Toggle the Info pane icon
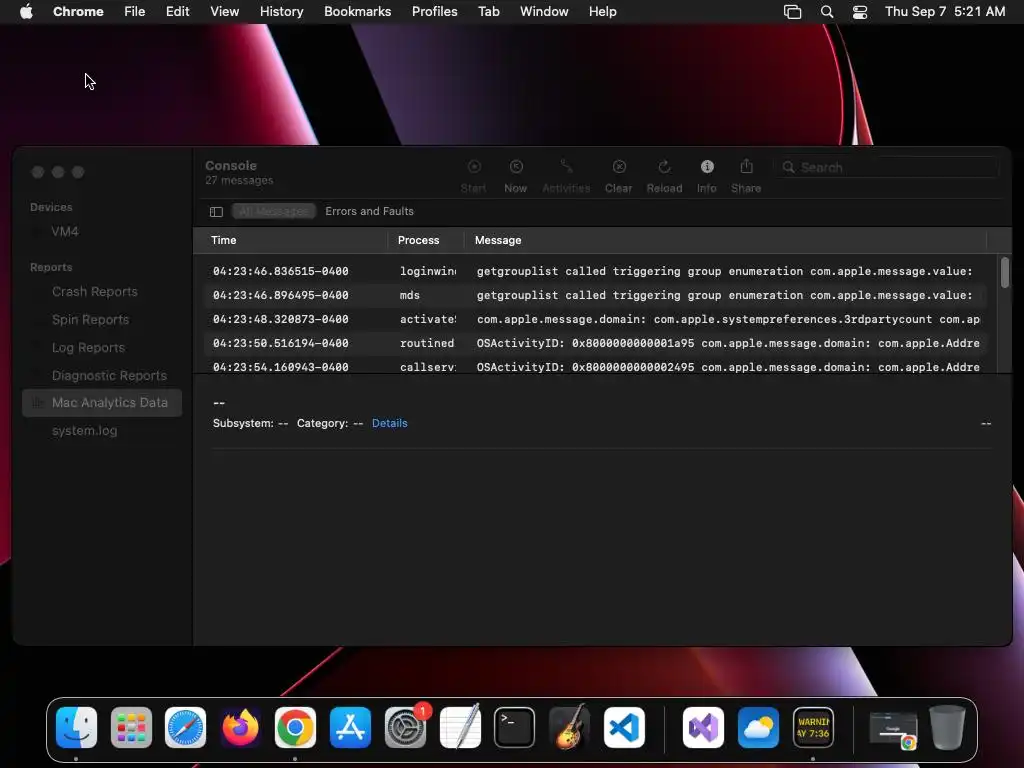 707,167
